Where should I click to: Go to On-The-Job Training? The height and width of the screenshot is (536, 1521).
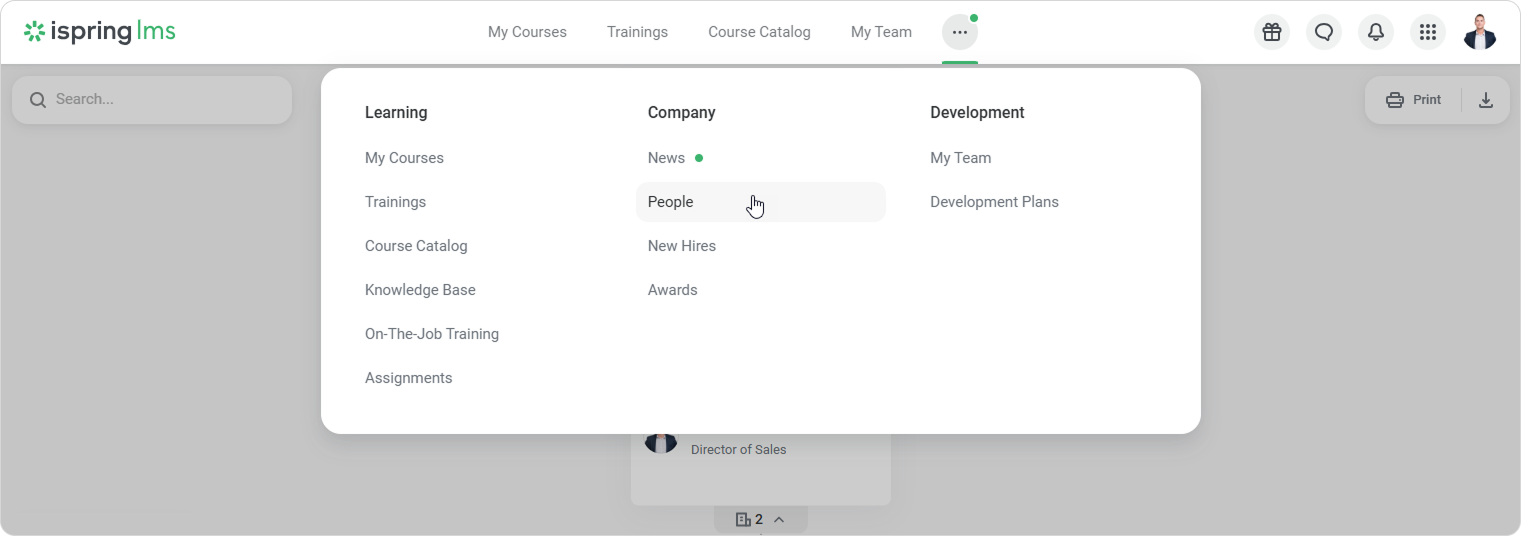pyautogui.click(x=432, y=334)
